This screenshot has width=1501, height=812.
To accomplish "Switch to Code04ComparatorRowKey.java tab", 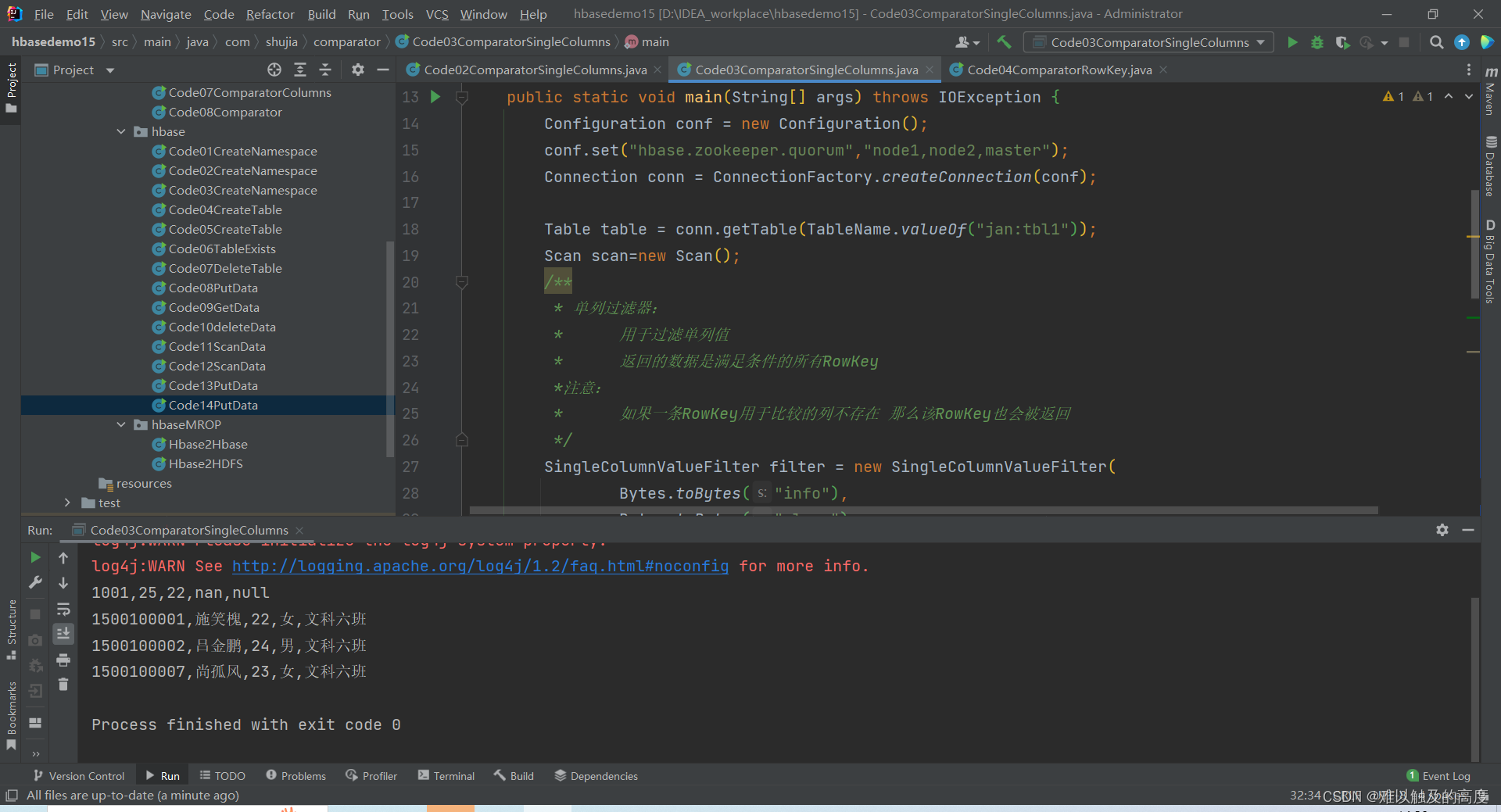I will (1059, 70).
